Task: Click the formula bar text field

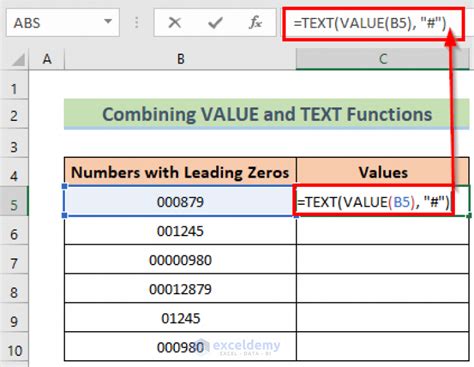Action: pos(373,23)
